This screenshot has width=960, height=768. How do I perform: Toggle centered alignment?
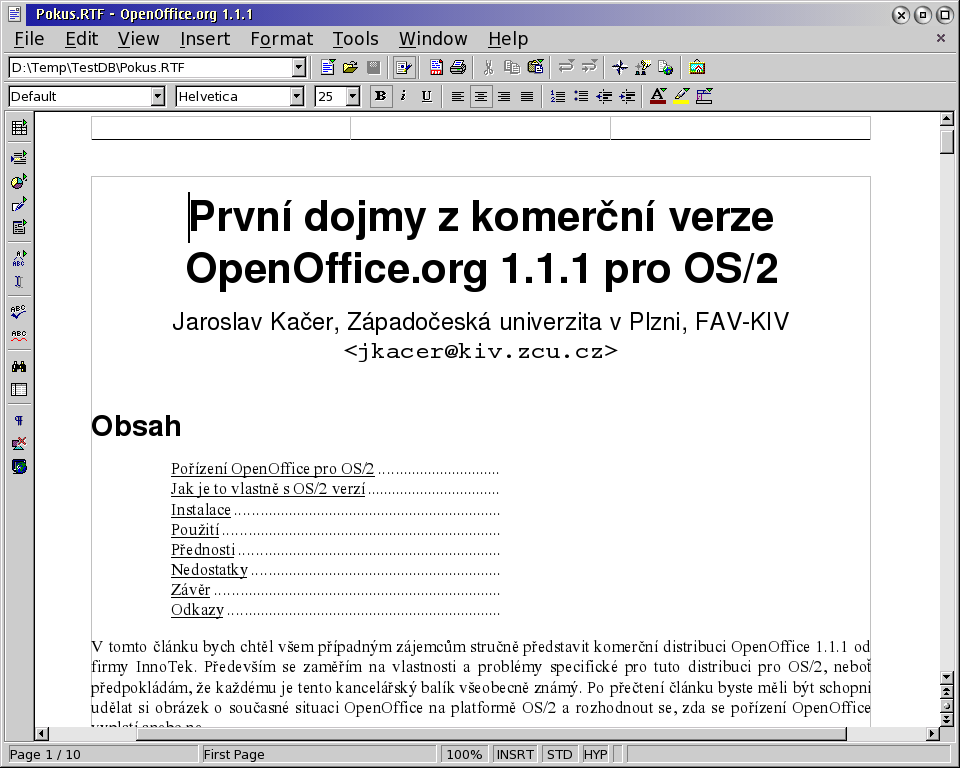point(481,96)
